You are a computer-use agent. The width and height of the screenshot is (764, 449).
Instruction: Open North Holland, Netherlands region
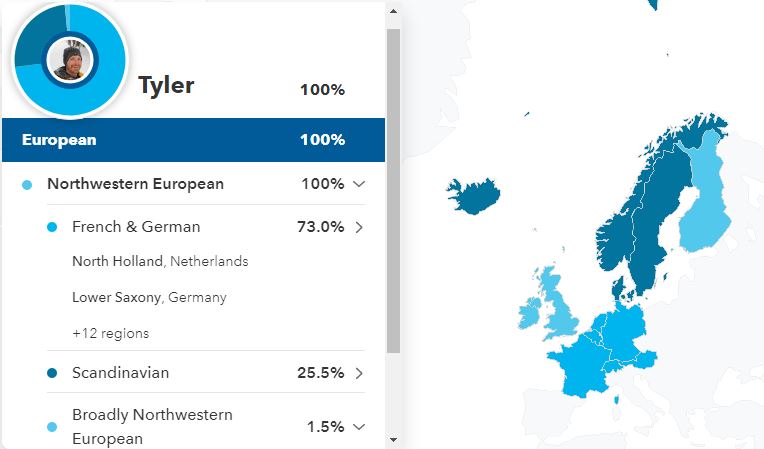point(160,262)
